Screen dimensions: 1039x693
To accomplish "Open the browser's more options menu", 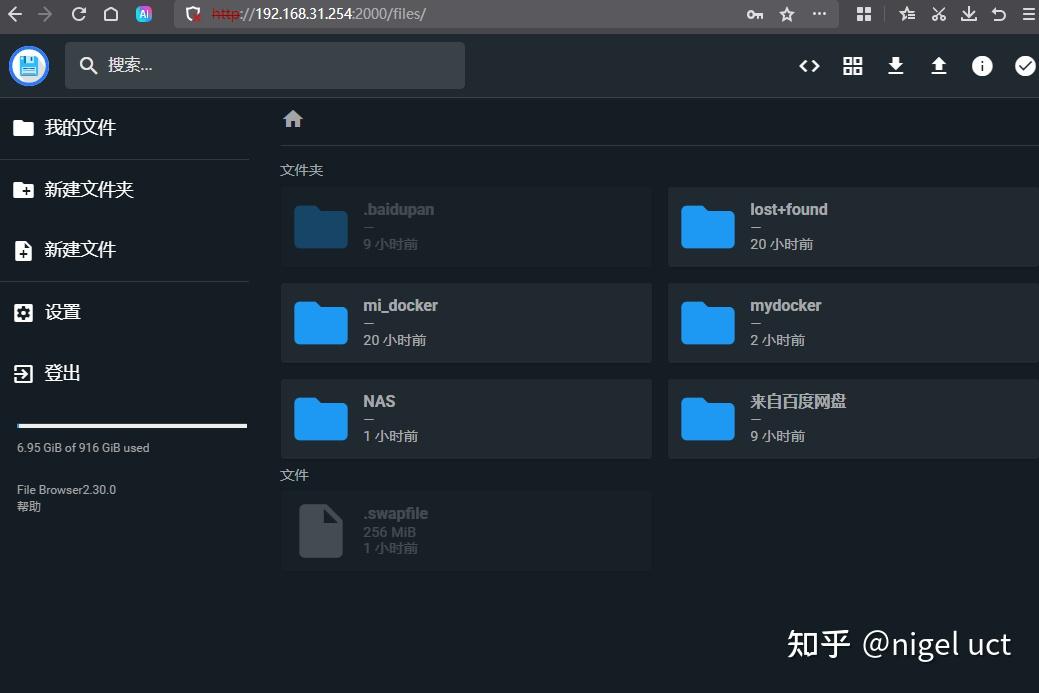I will pos(819,15).
